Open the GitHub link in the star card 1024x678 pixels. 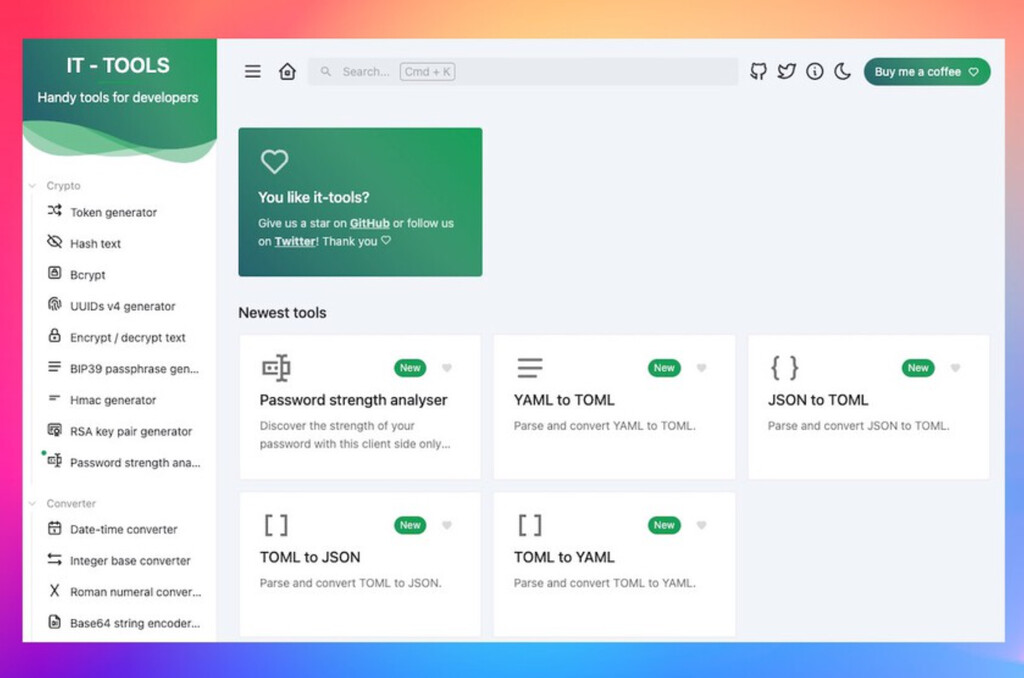pyautogui.click(x=369, y=223)
